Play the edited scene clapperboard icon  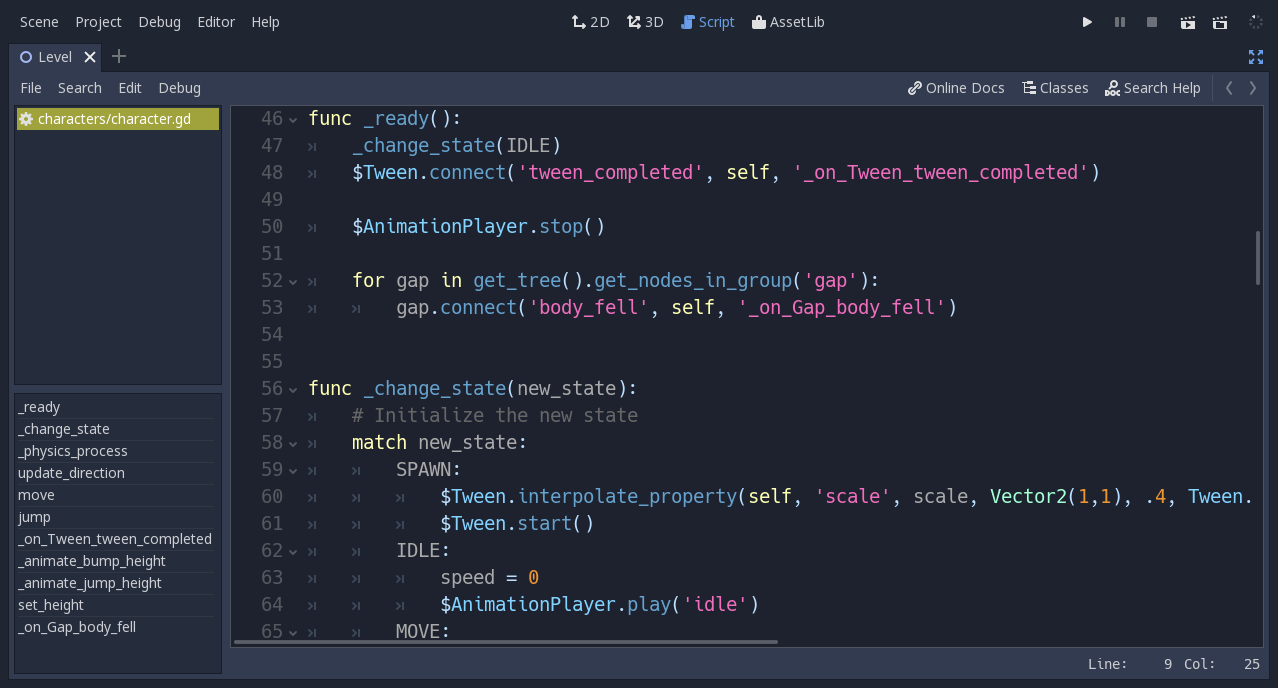tap(1188, 22)
